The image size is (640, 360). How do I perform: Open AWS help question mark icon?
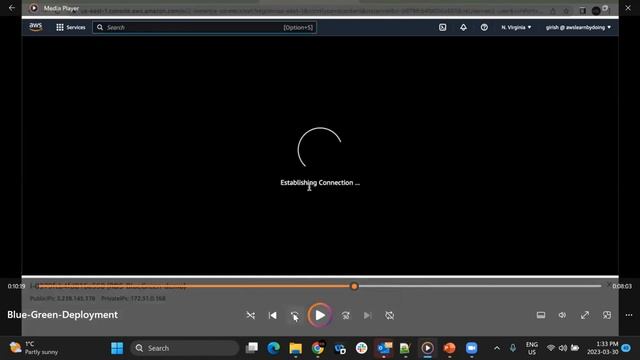pyautogui.click(x=484, y=27)
